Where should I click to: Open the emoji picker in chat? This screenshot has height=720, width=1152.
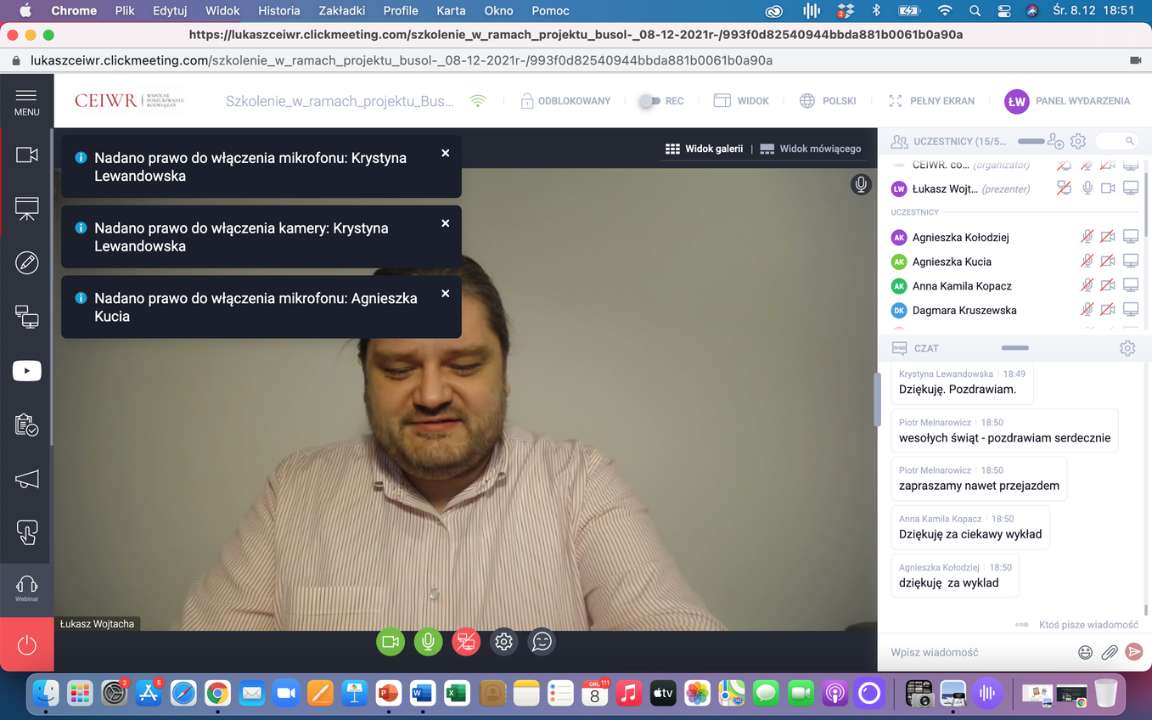pyautogui.click(x=1085, y=652)
